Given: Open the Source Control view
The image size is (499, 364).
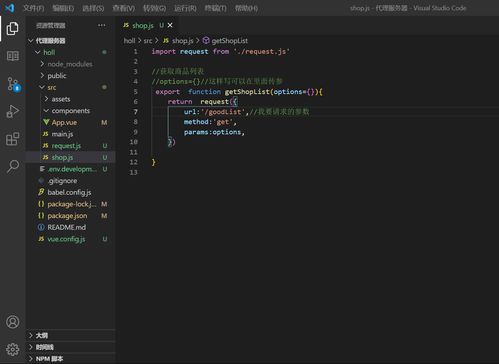Looking at the screenshot, I should [13, 84].
